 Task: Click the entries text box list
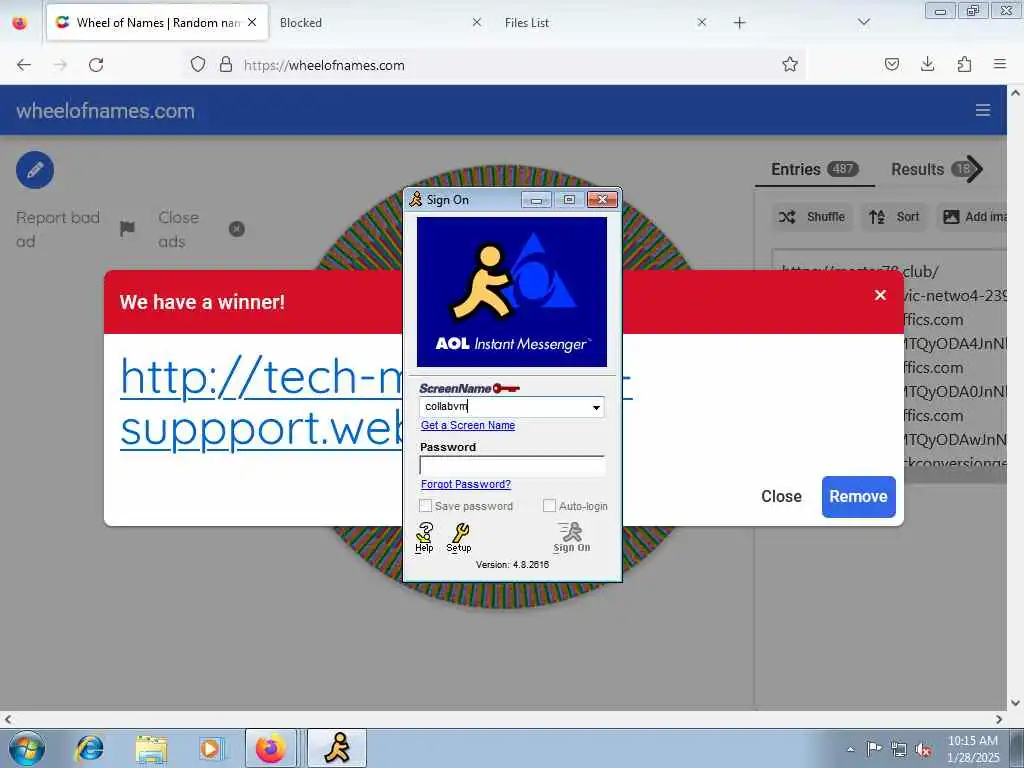(x=889, y=366)
